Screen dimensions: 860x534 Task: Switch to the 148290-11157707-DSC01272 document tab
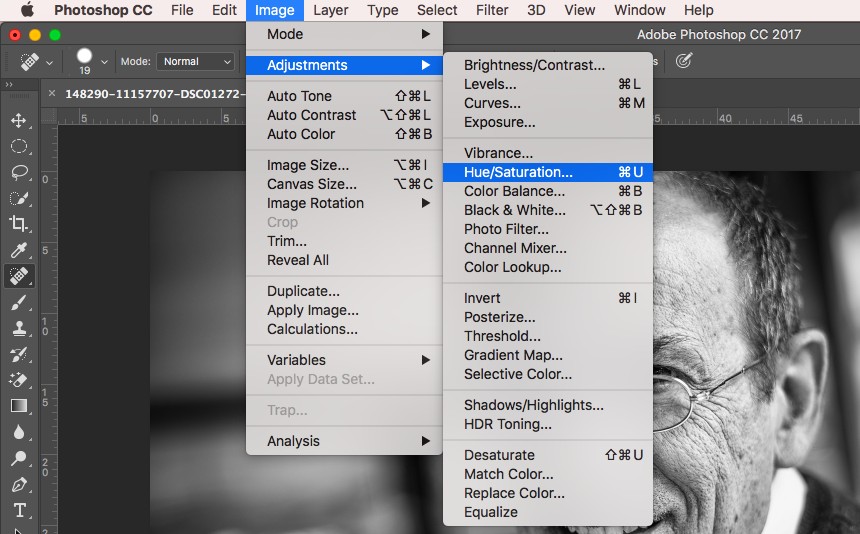click(155, 94)
